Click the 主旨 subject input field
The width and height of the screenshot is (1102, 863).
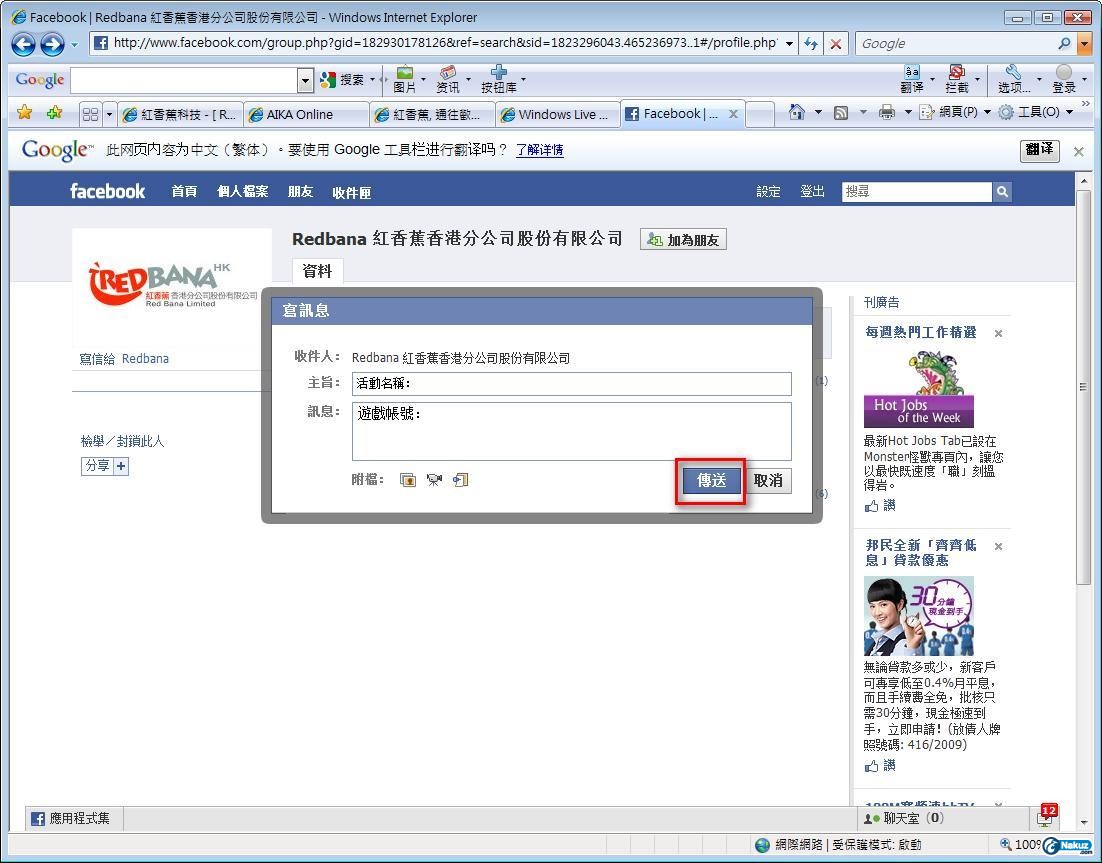[x=571, y=384]
